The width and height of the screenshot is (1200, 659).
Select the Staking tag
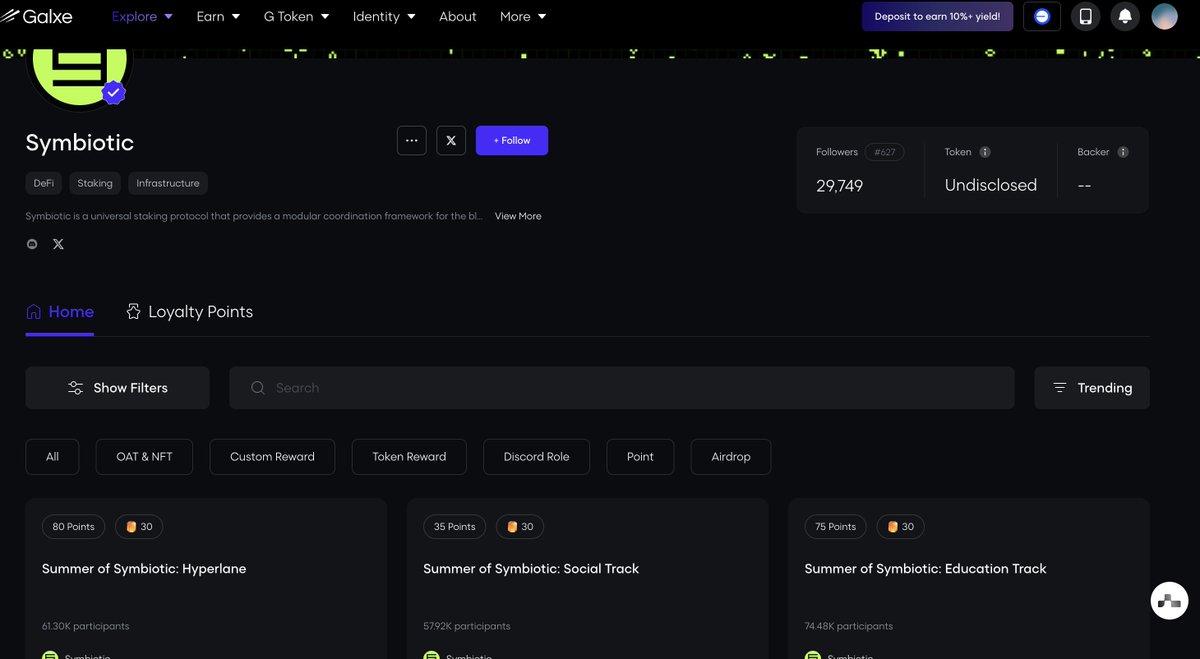(x=95, y=183)
